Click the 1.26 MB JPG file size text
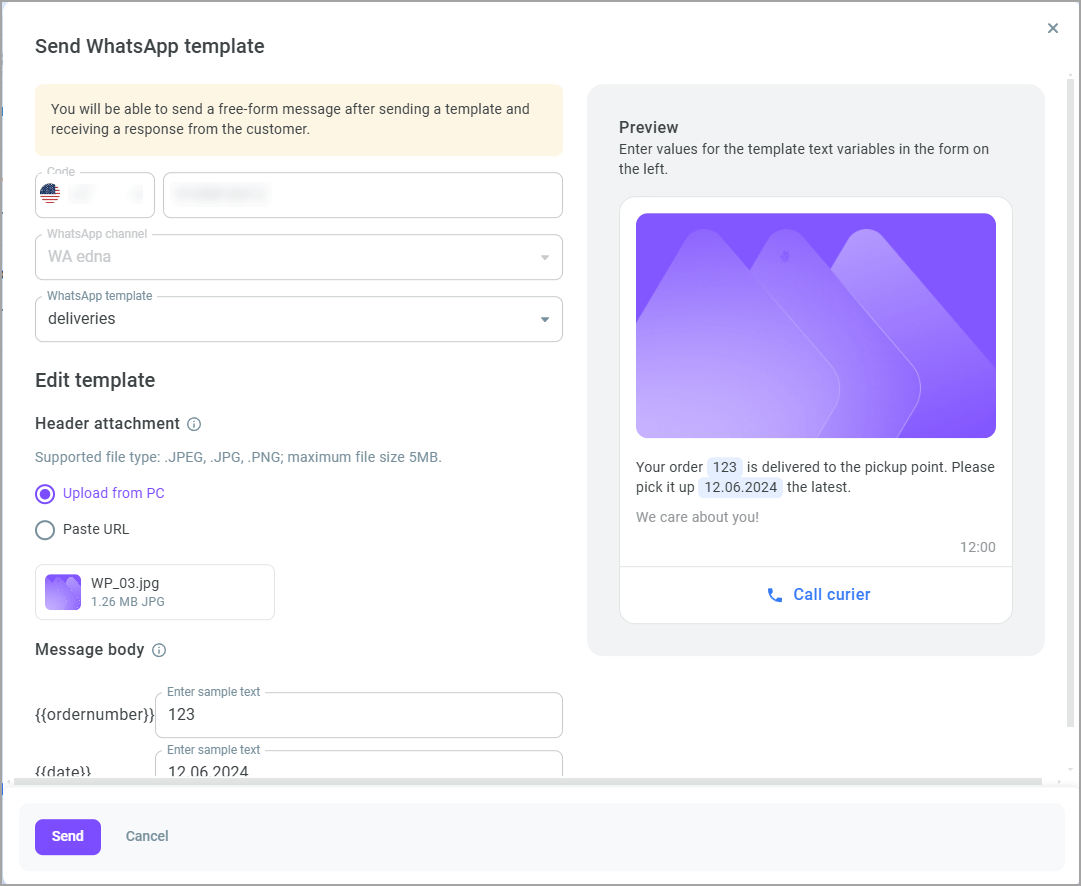The height and width of the screenshot is (886, 1081). point(128,602)
